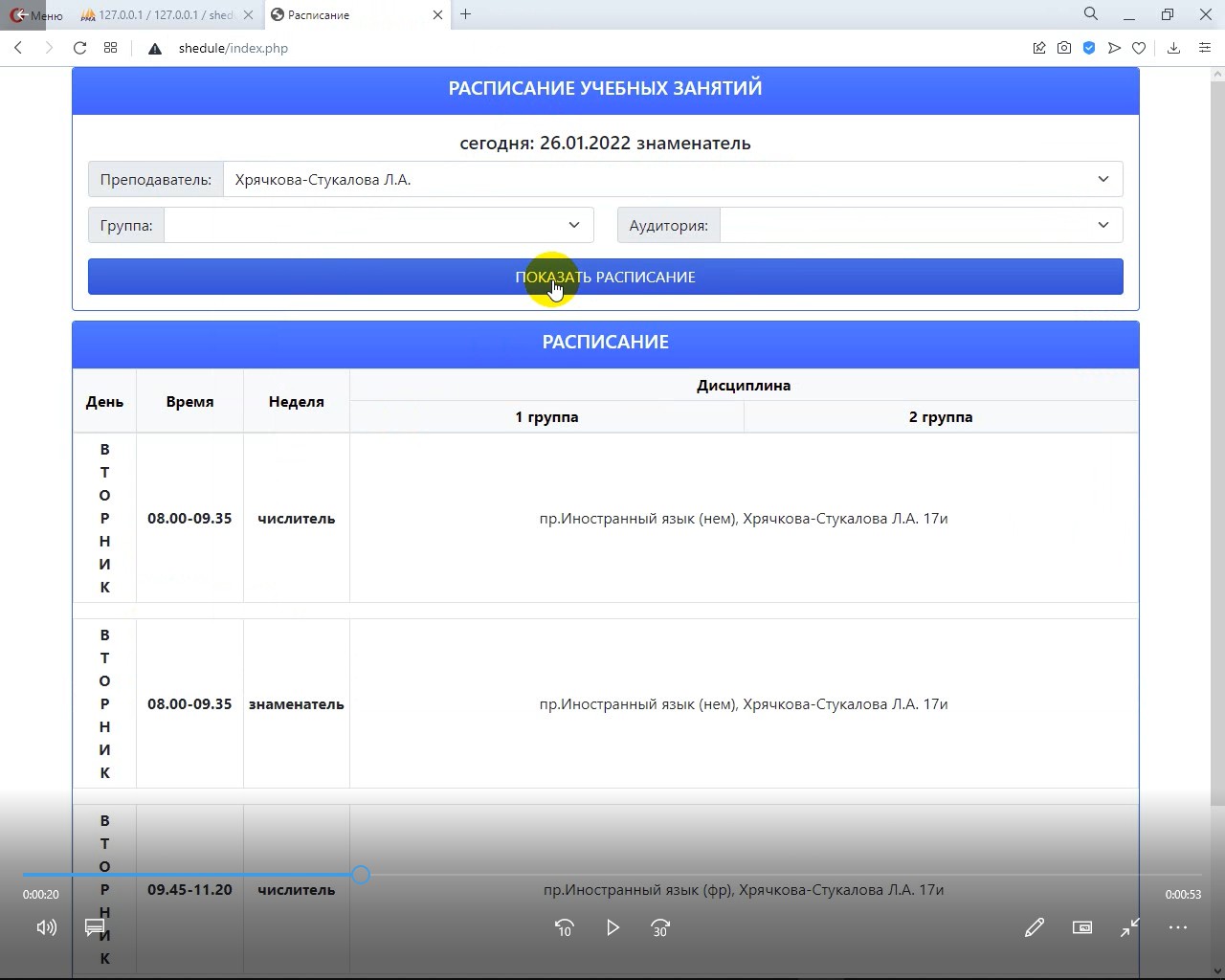Click the 'РАСПИСАНИЕ УЧЕБНЫХ ЗАНЯТИЙ' heading
Screen dimensions: 1225x980
pyautogui.click(x=606, y=88)
